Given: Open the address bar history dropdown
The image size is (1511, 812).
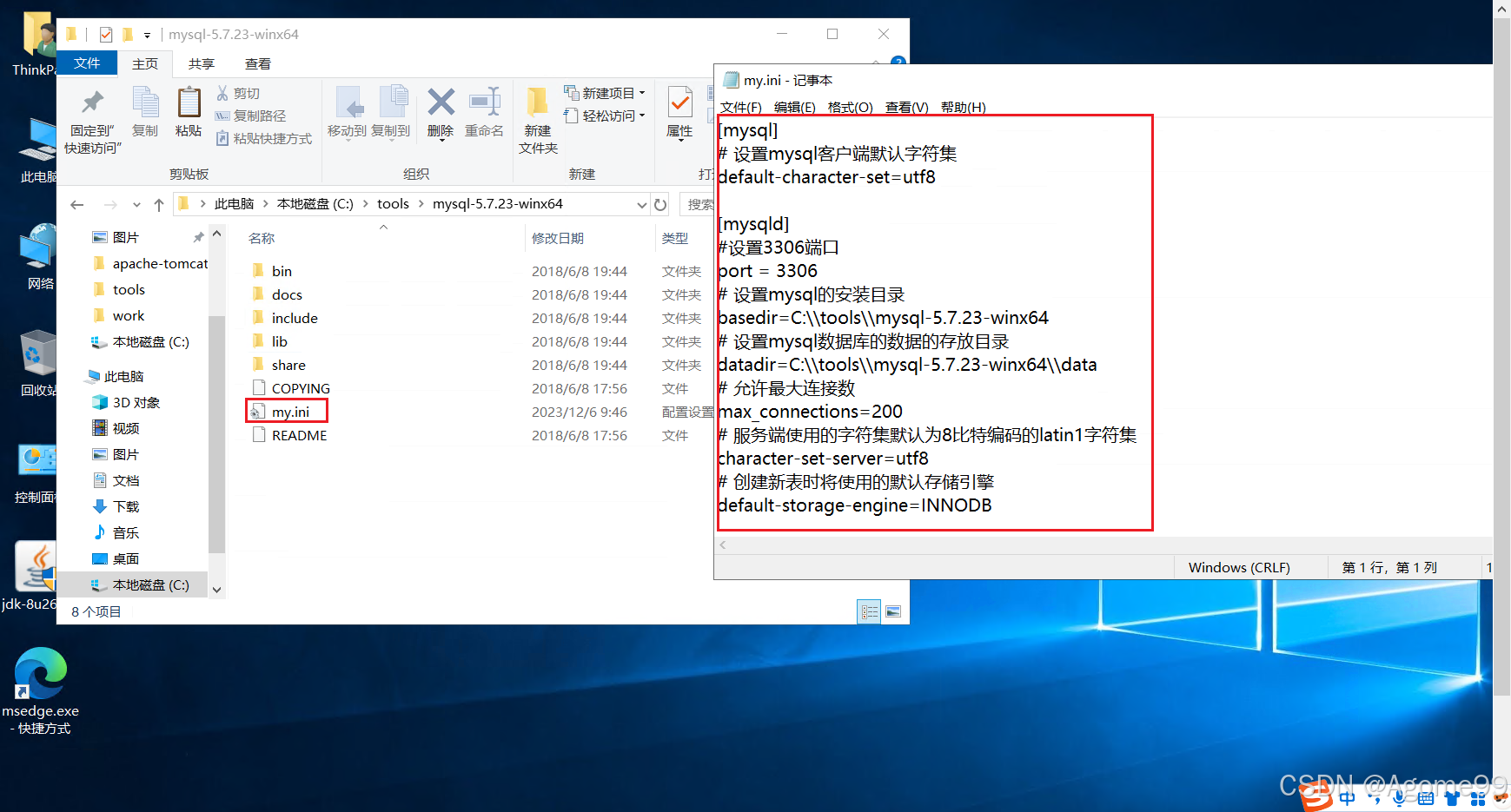Looking at the screenshot, I should (641, 203).
